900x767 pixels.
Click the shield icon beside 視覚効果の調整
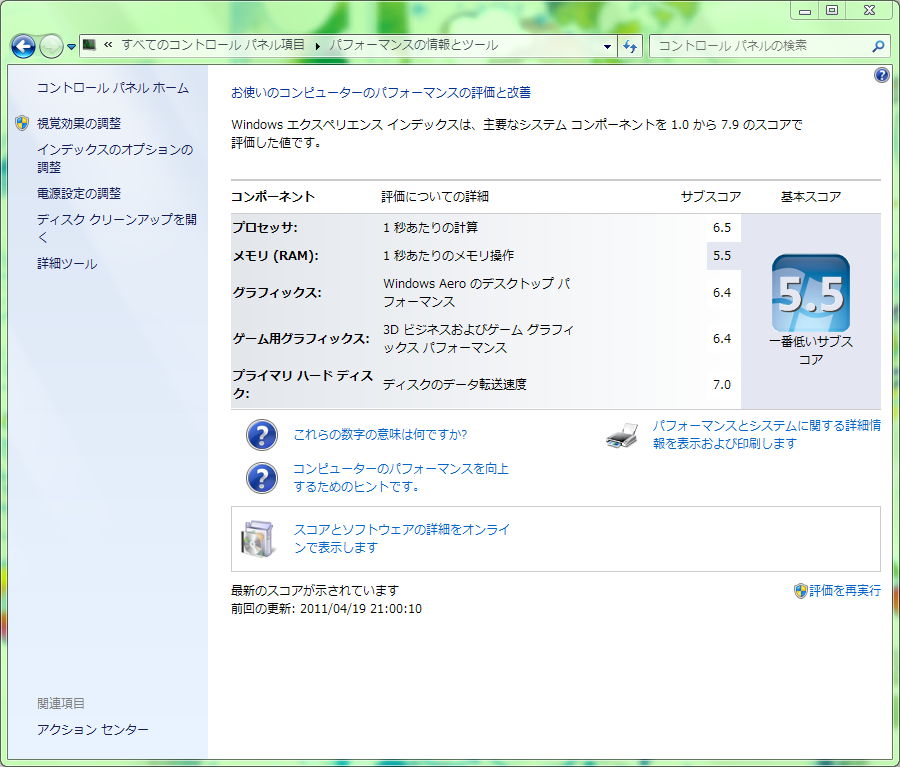point(22,123)
